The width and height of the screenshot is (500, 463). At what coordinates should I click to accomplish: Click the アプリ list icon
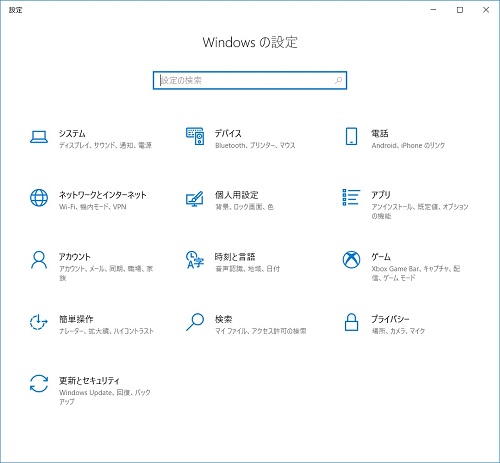(351, 197)
